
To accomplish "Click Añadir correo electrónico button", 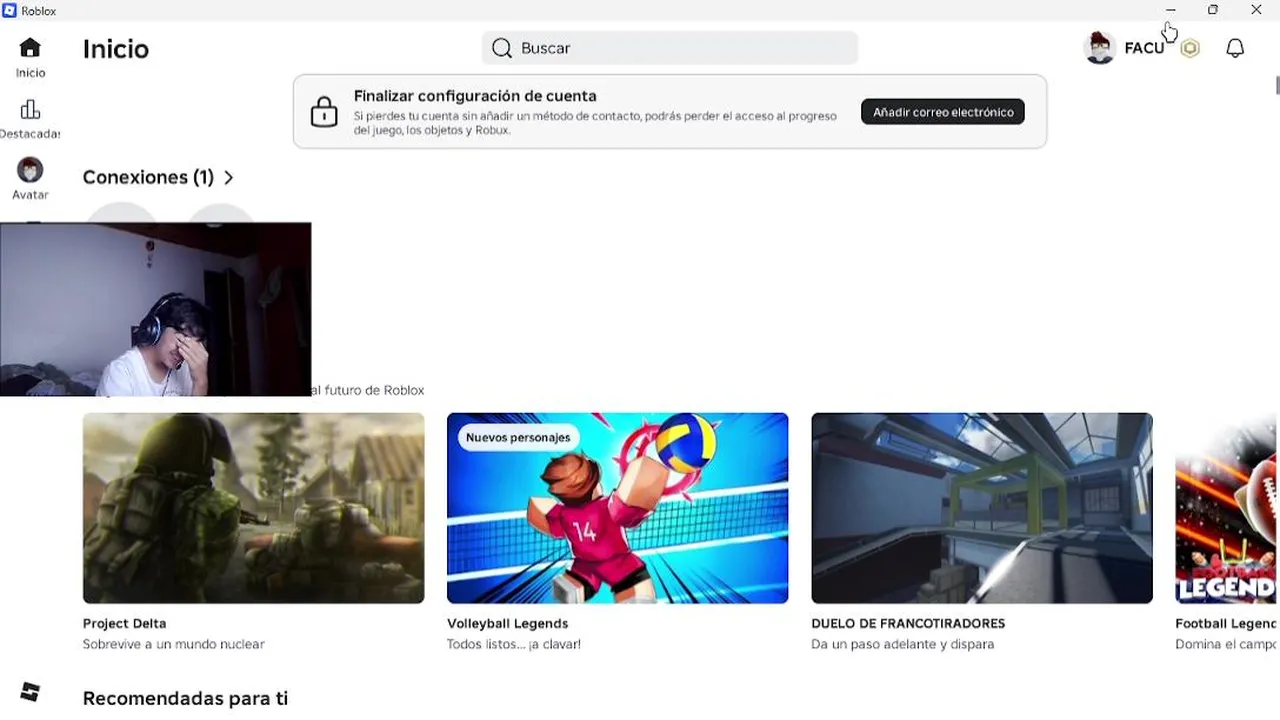I will (943, 112).
